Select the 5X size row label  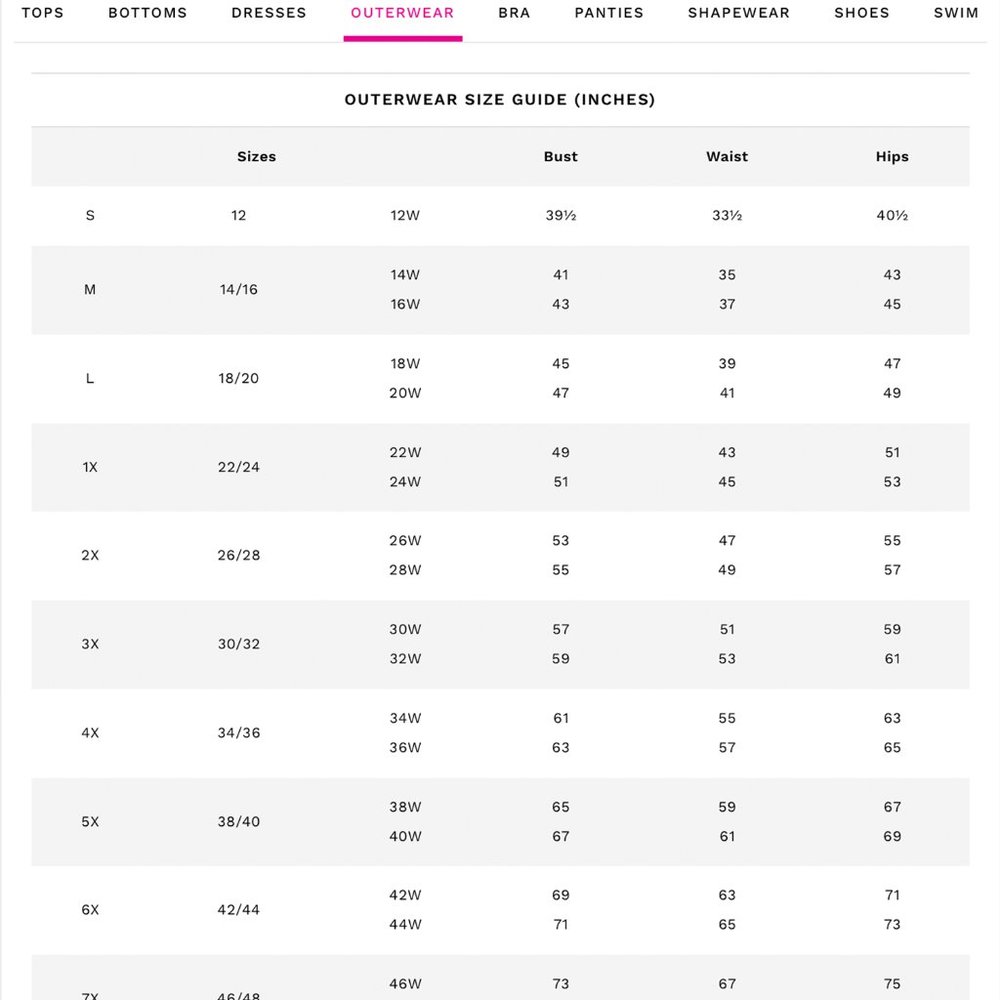(x=90, y=821)
